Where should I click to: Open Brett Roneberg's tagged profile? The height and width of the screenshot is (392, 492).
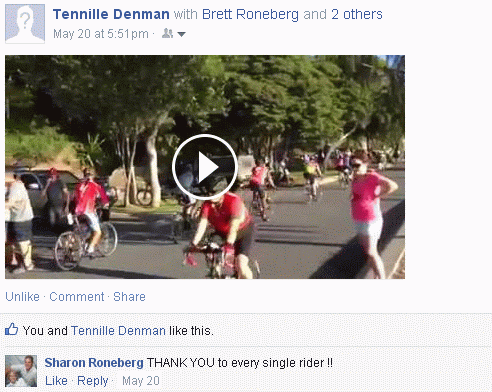(250, 14)
